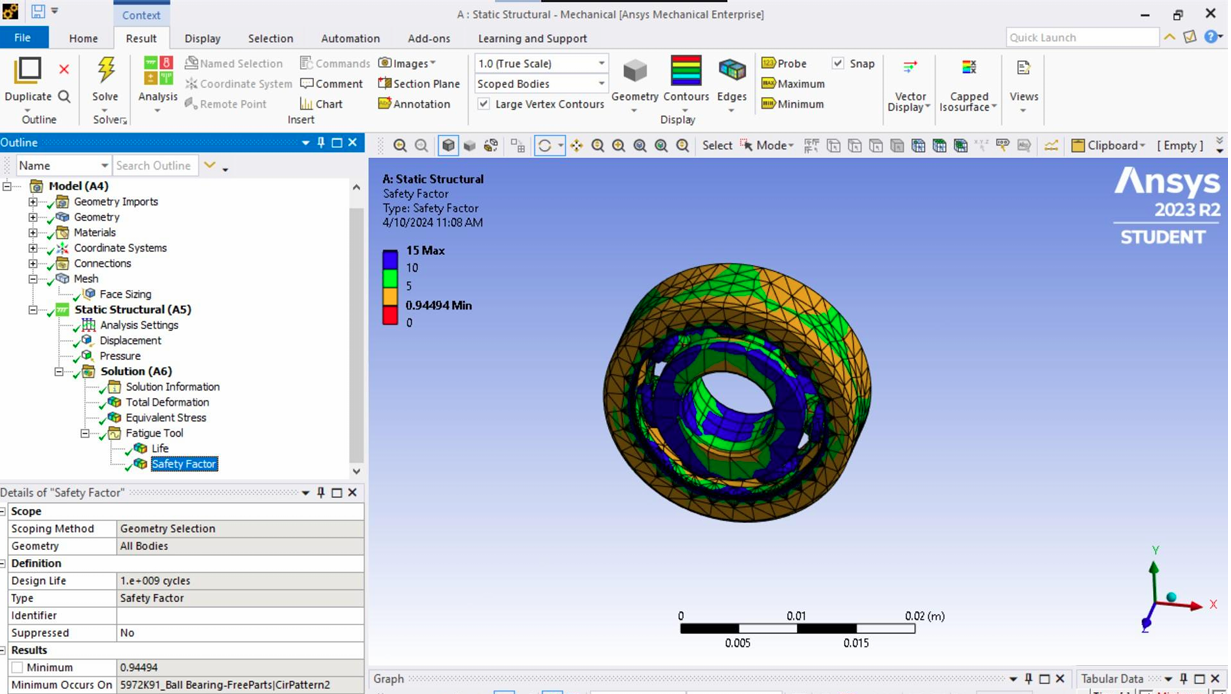Switch to the Display ribbon tab

pyautogui.click(x=203, y=38)
